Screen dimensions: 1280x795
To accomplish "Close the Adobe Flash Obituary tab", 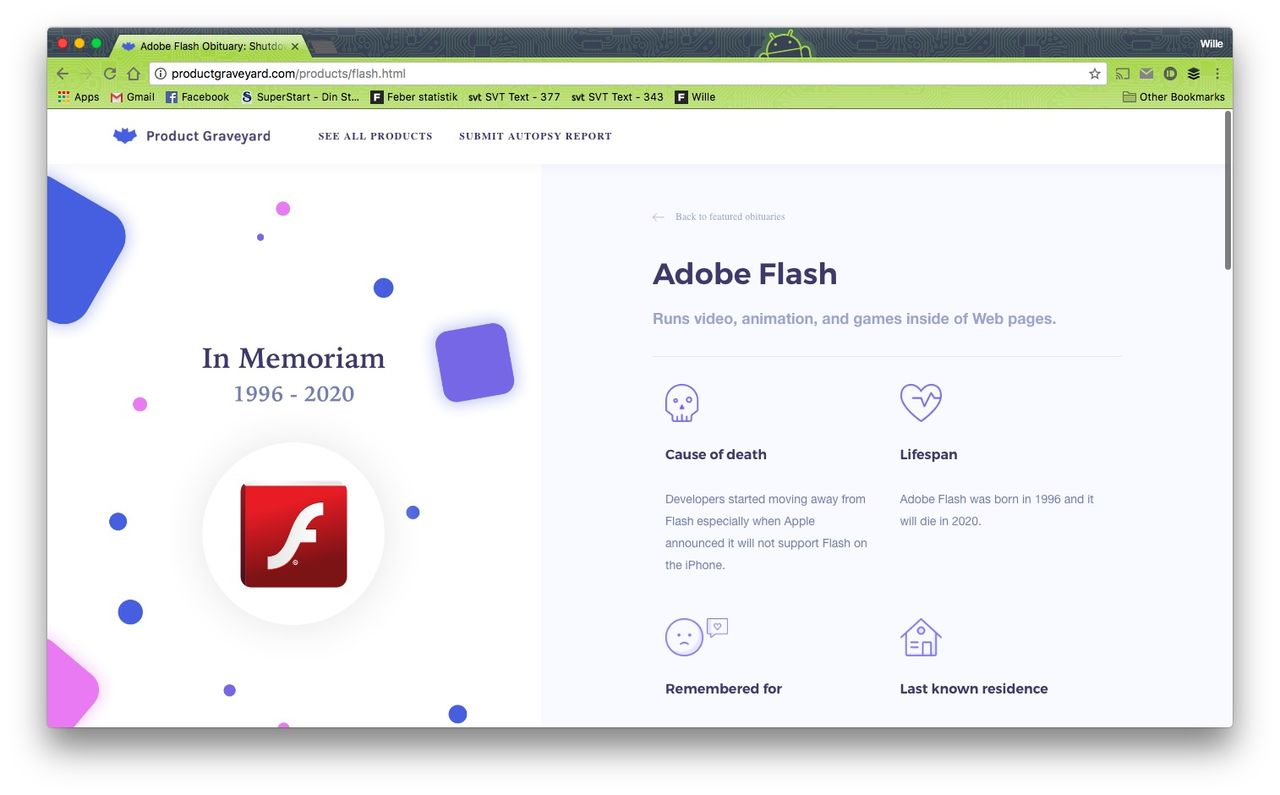I will click(x=295, y=46).
